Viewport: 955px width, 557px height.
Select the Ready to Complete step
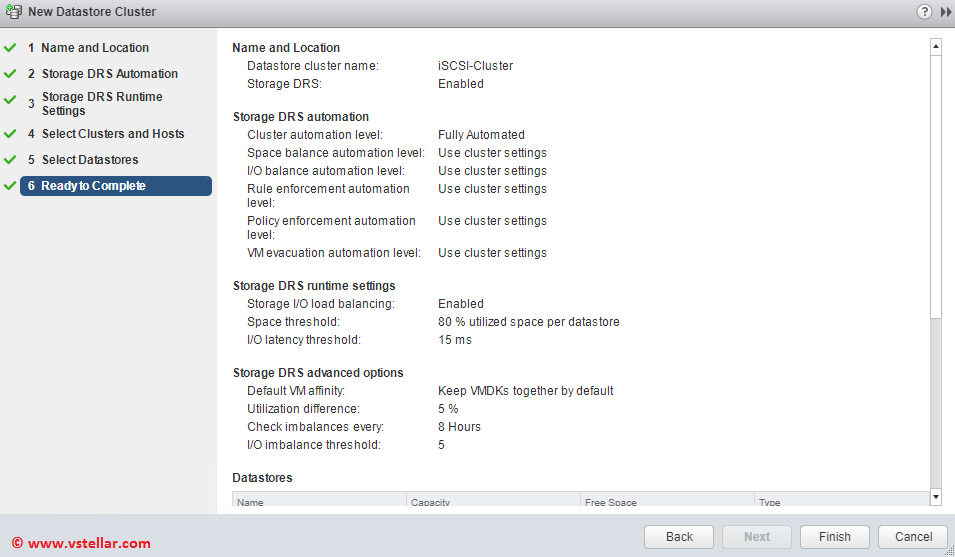click(93, 186)
